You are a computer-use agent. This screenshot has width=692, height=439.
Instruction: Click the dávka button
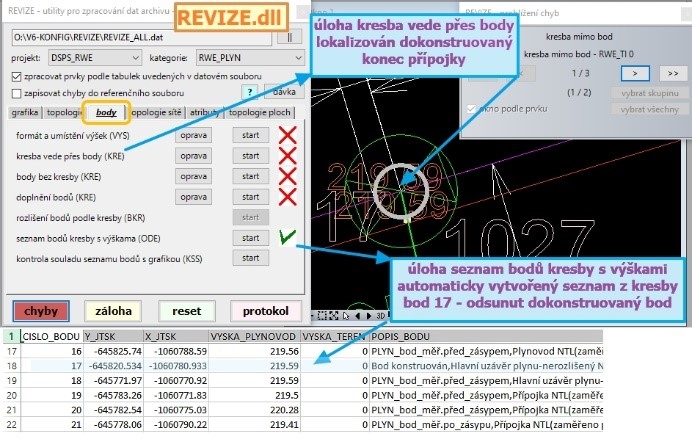click(x=284, y=92)
